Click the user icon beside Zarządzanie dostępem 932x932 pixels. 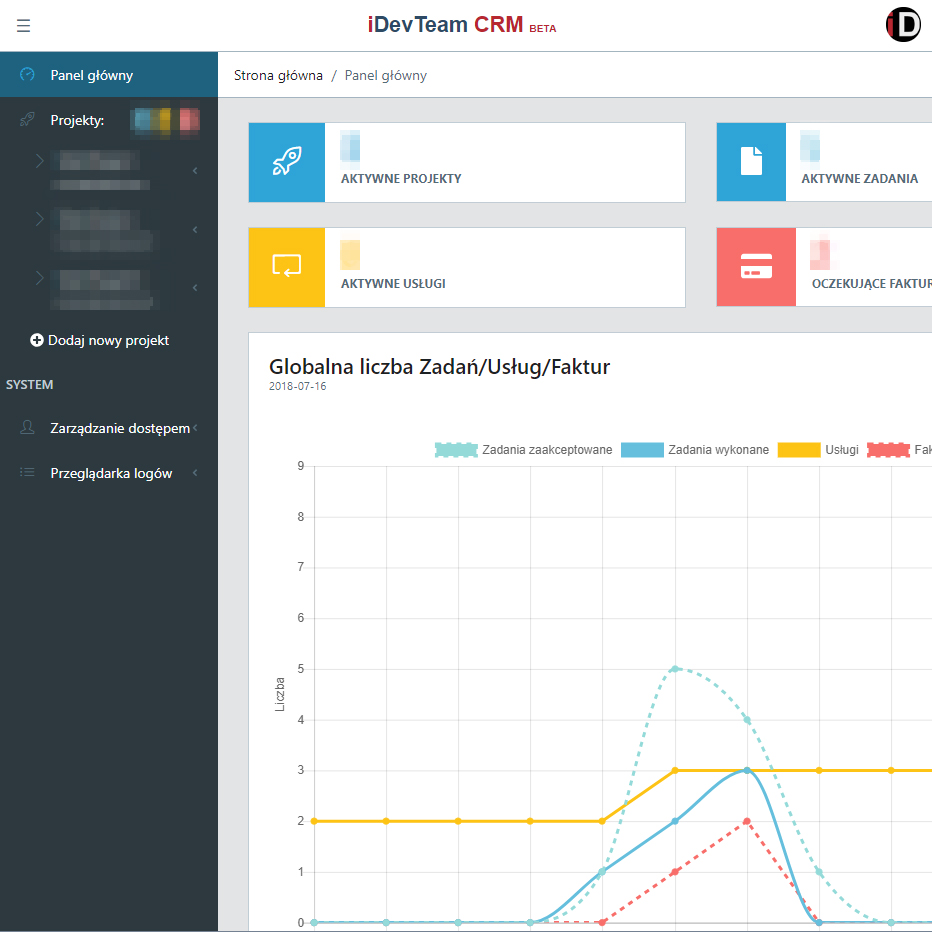pos(28,428)
